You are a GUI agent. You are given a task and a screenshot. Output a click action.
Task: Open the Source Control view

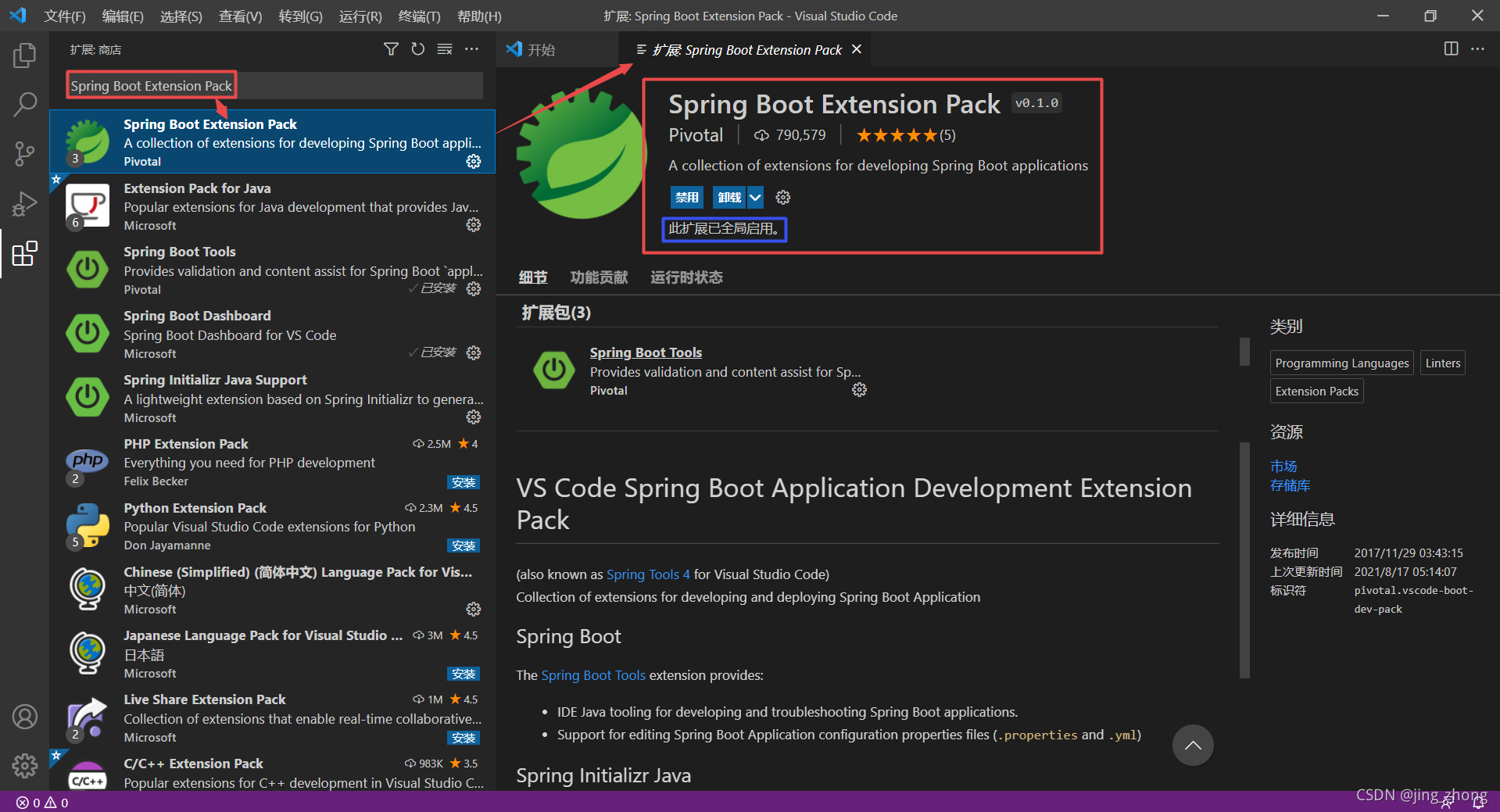tap(25, 154)
